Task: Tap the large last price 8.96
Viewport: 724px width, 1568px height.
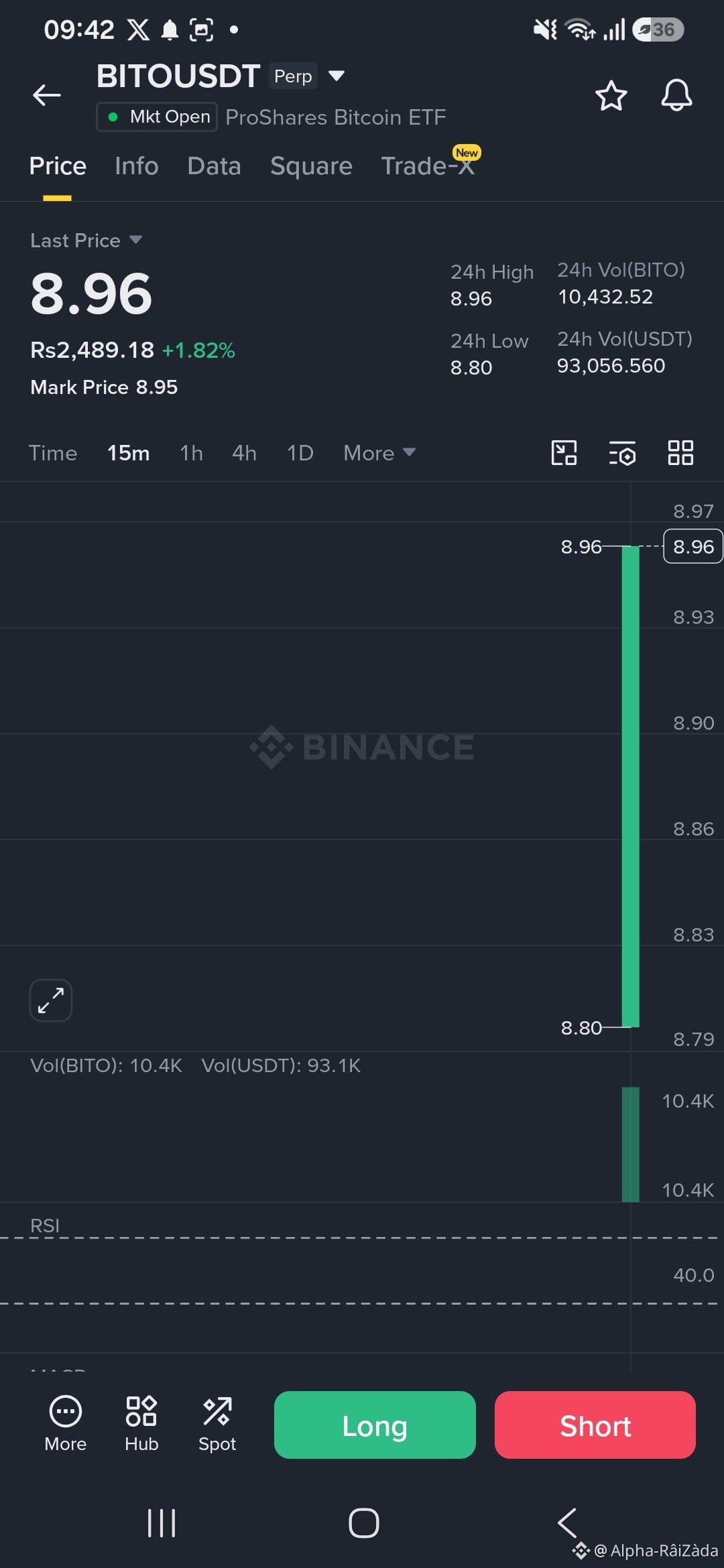Action: 92,293
